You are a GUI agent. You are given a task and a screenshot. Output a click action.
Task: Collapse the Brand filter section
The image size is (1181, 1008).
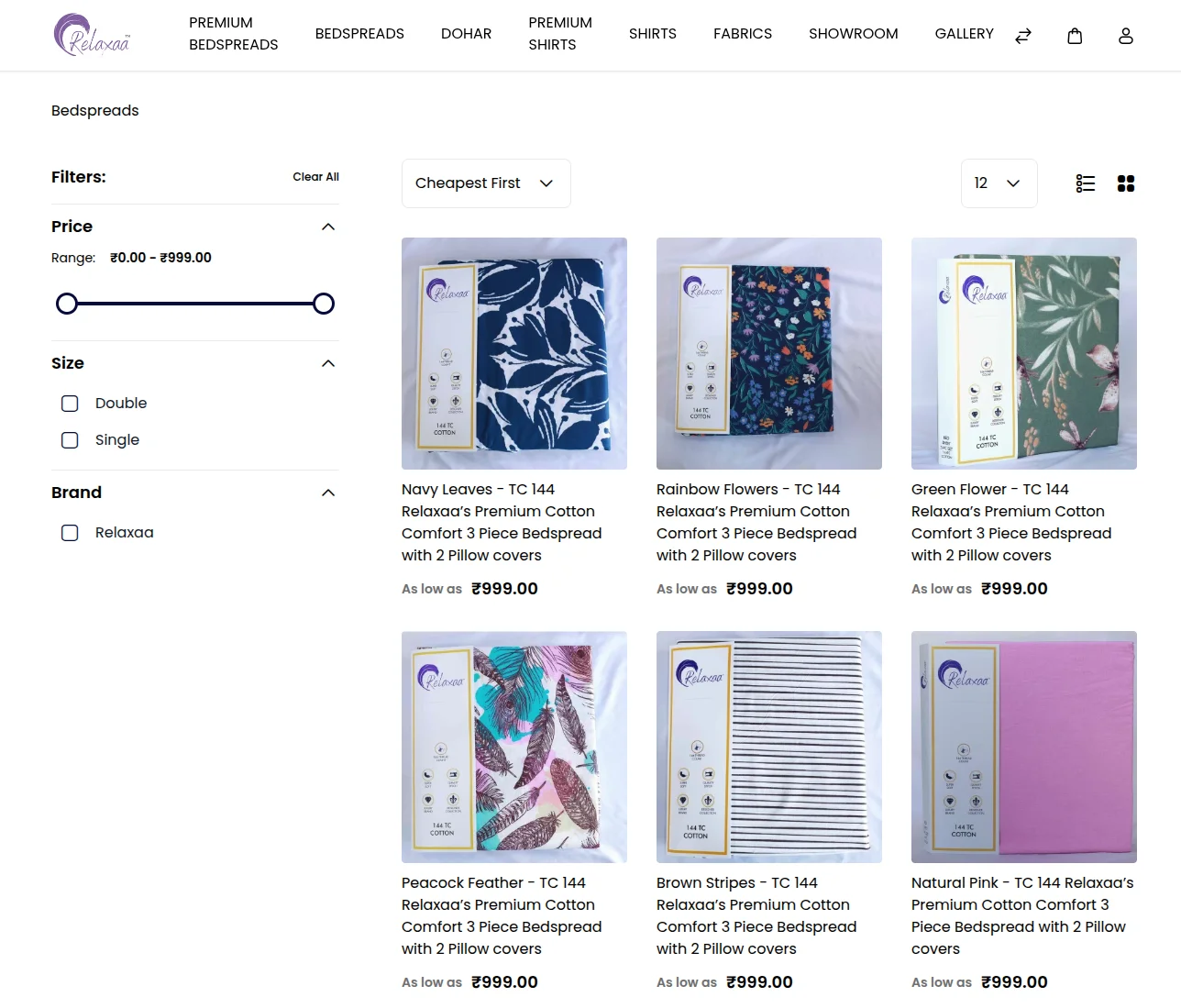328,493
